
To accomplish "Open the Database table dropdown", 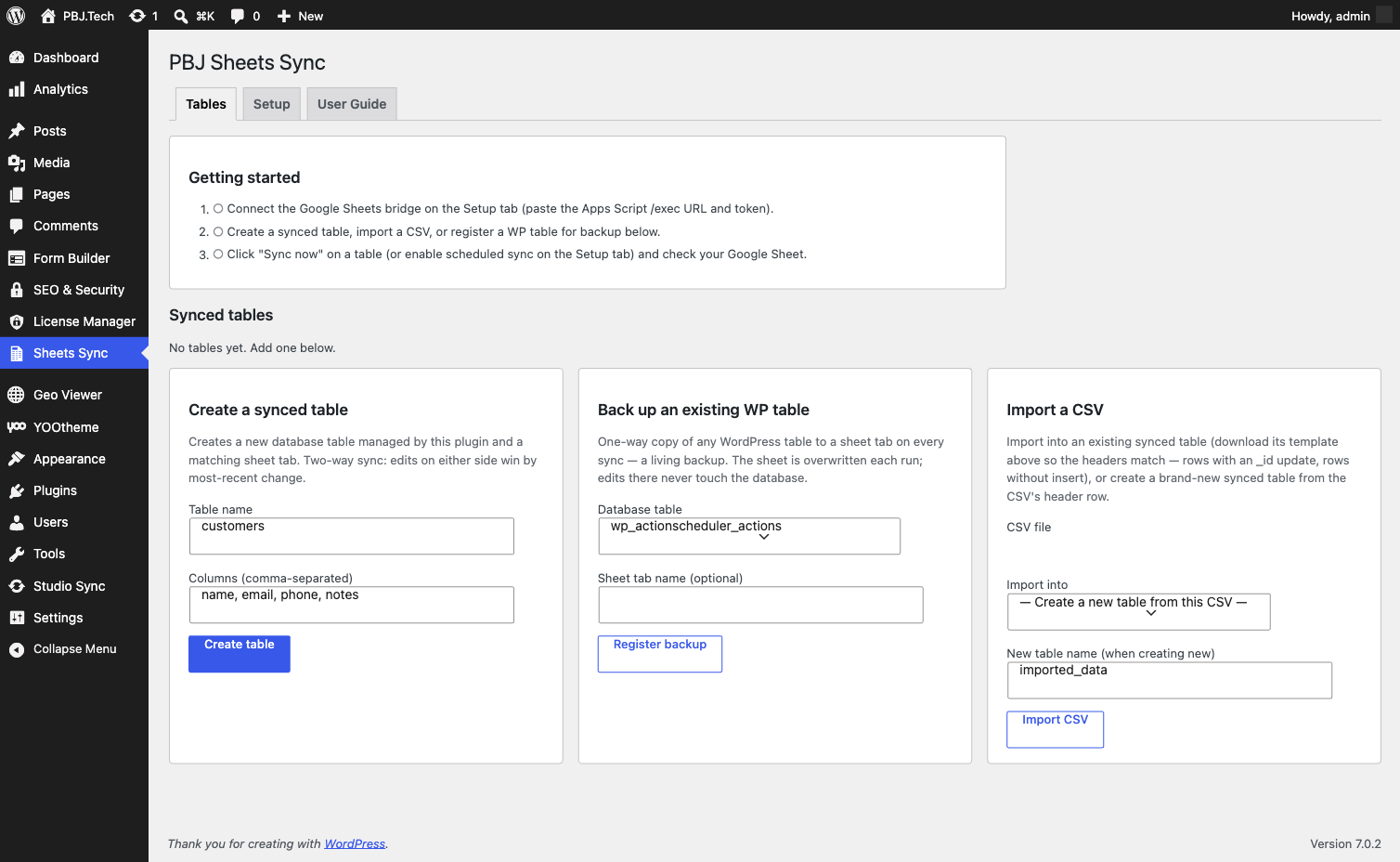I will [749, 536].
